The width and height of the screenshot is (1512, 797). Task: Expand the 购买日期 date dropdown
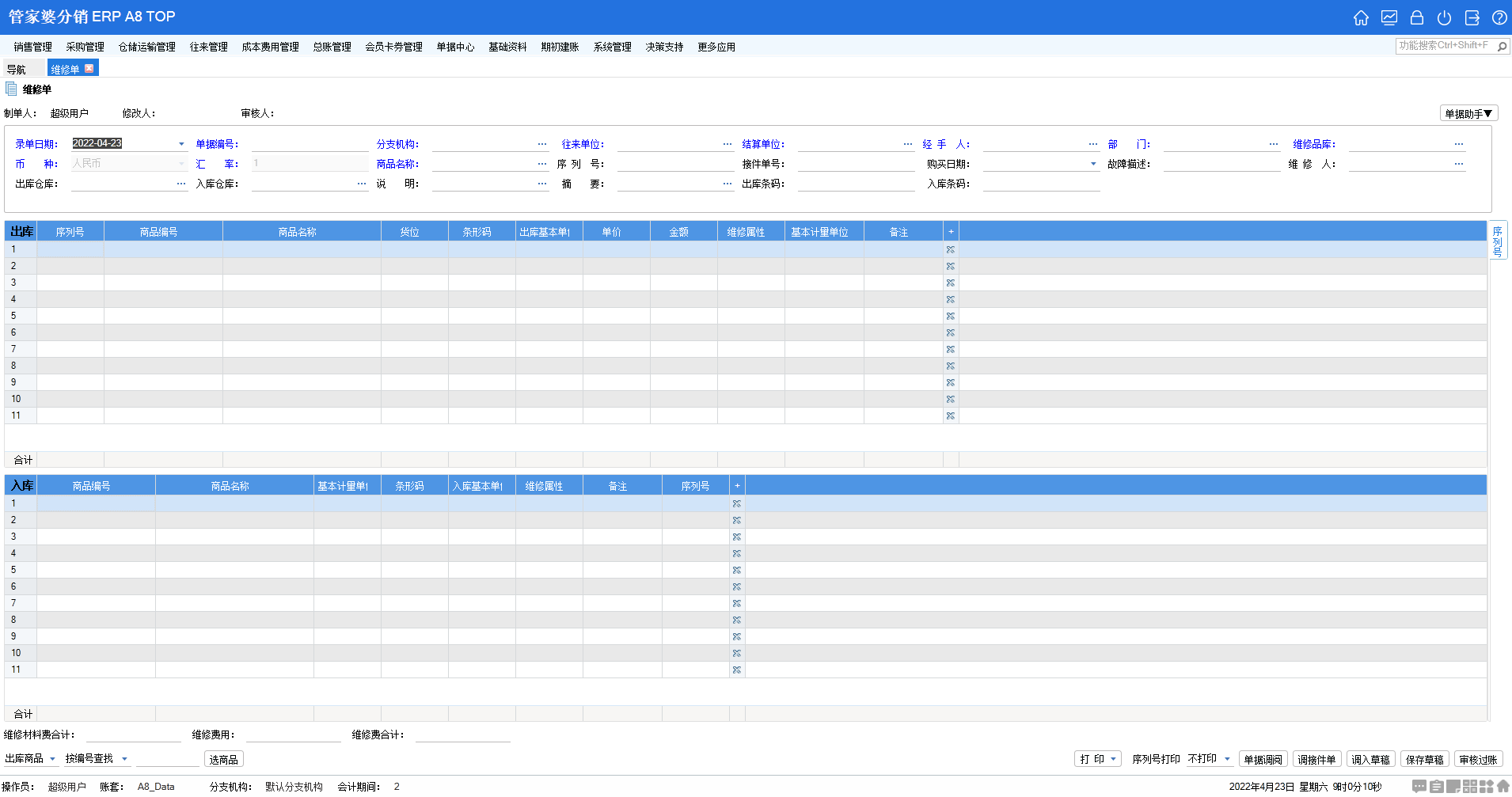(x=1093, y=164)
